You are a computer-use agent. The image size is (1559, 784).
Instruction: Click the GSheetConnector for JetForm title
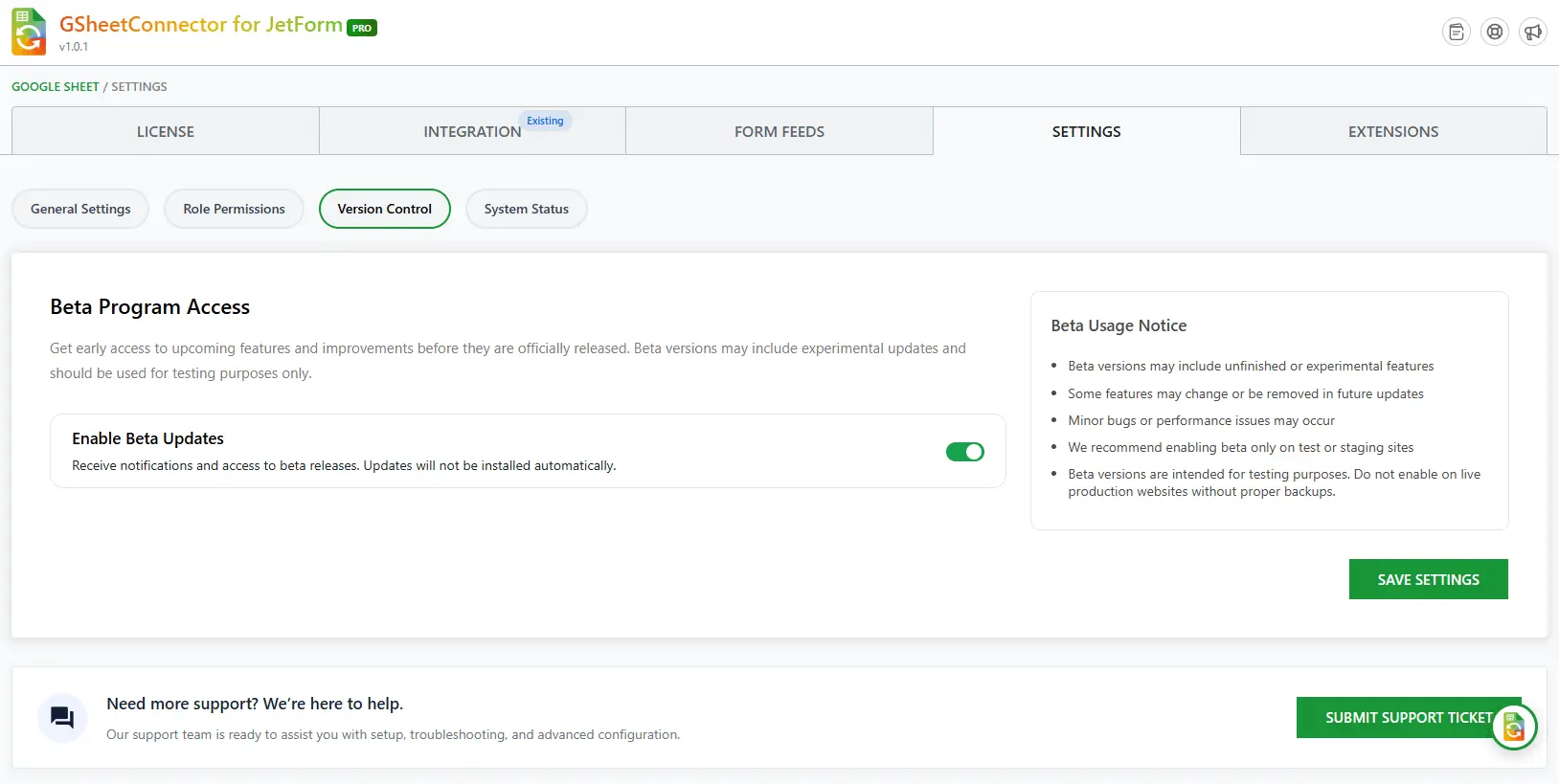[201, 24]
